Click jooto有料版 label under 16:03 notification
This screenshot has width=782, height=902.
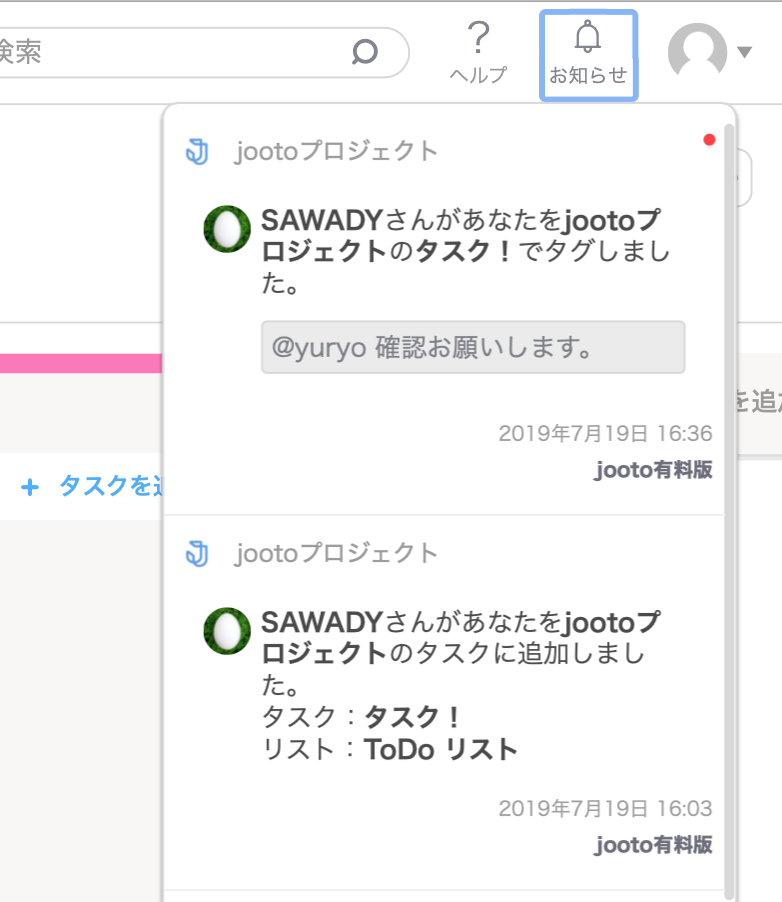[x=654, y=845]
